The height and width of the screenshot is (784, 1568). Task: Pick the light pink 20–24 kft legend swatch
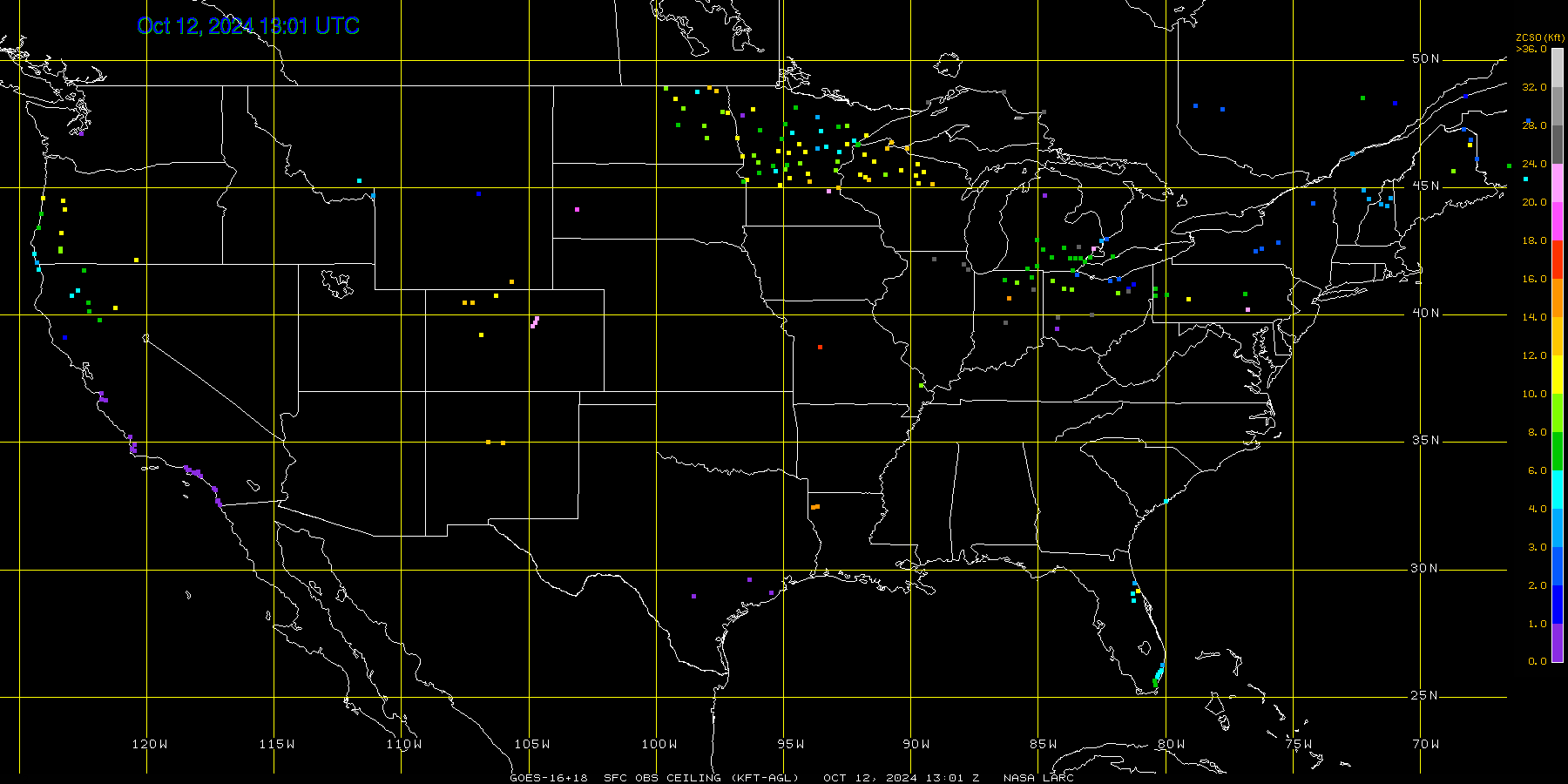pyautogui.click(x=1558, y=183)
